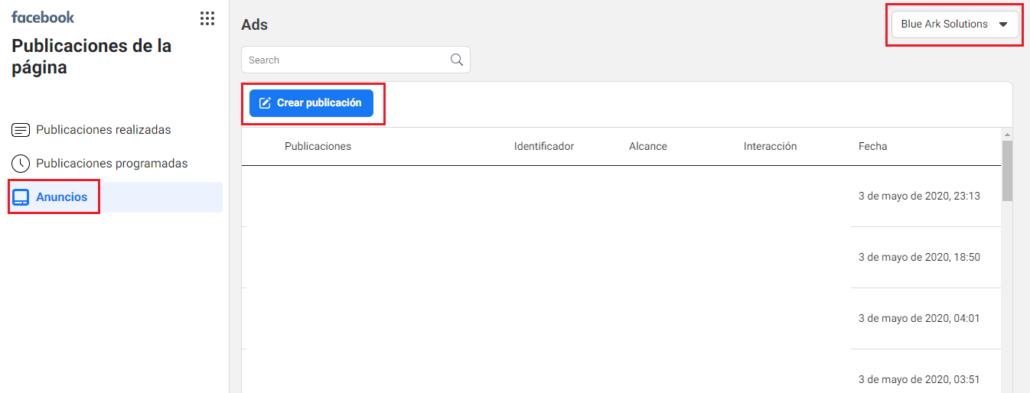Click the Publicaciones realizadas list icon
Image resolution: width=1030 pixels, height=393 pixels.
21,130
